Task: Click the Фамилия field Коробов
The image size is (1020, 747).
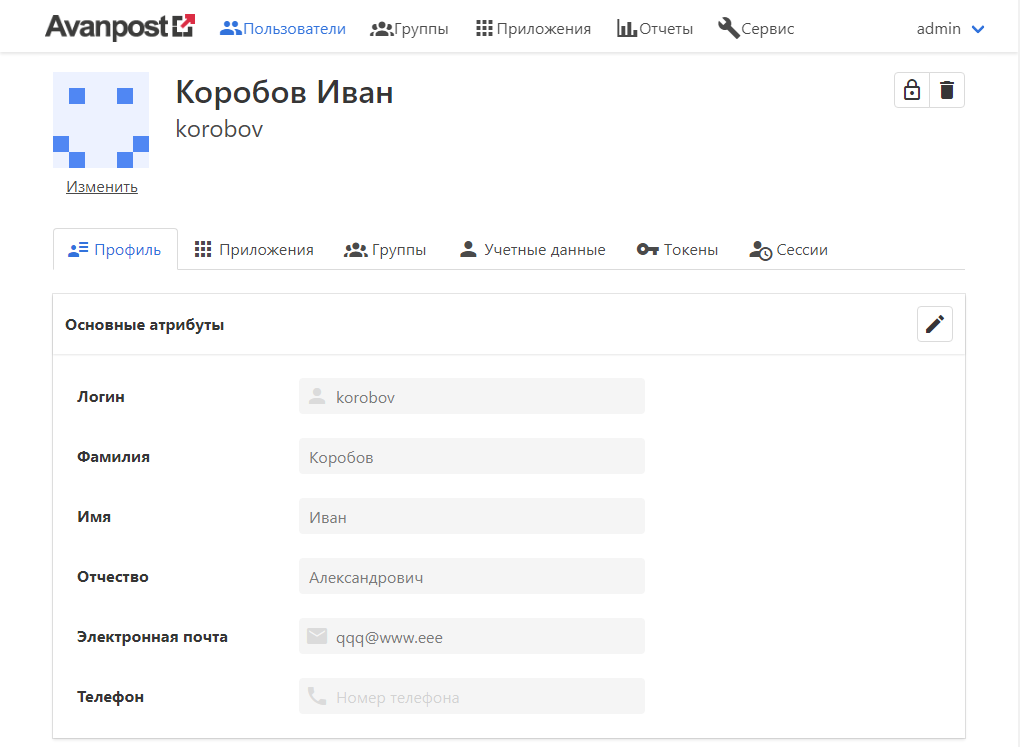Action: tap(472, 456)
